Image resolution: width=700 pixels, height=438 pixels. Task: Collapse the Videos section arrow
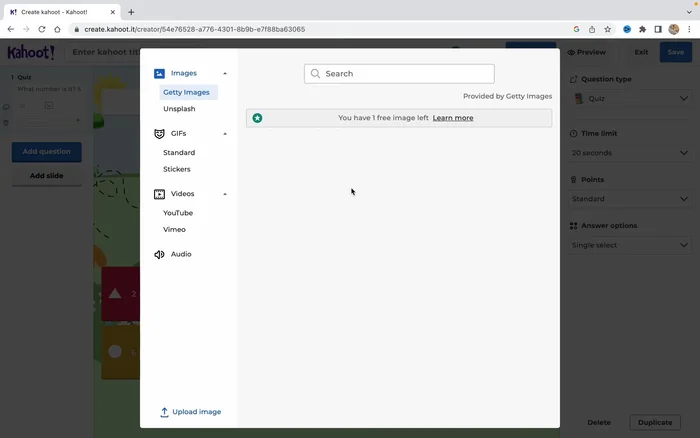pyautogui.click(x=225, y=194)
